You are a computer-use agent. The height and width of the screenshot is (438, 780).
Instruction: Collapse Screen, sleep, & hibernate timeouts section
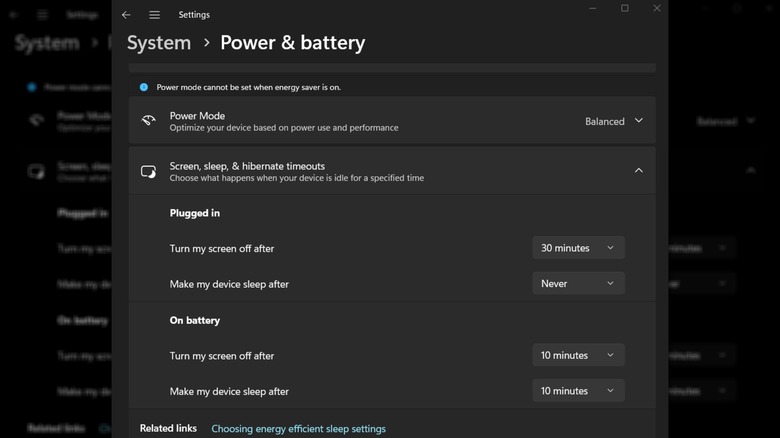click(638, 171)
